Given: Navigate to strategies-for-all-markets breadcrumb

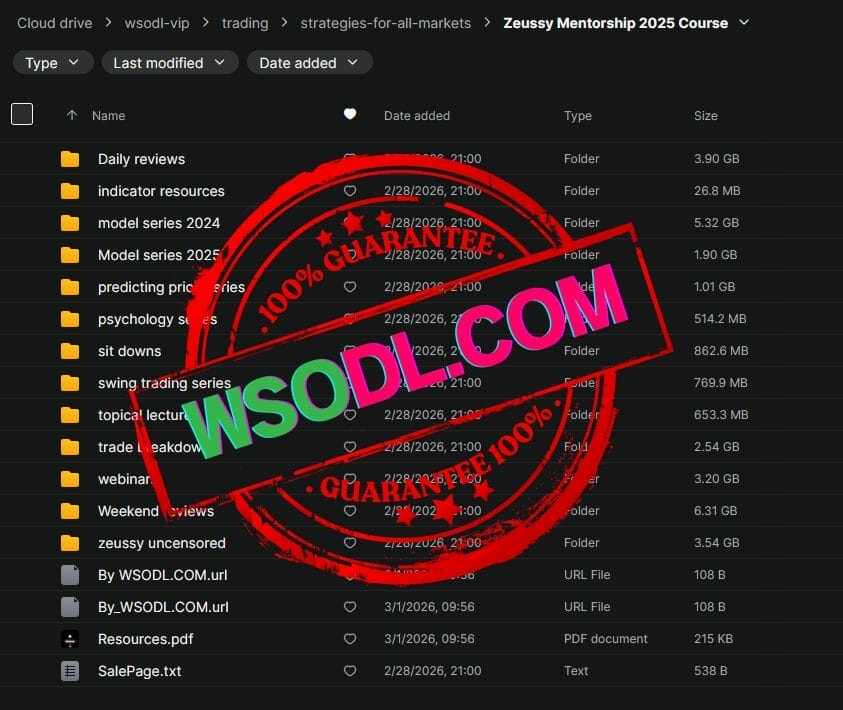Looking at the screenshot, I should click(386, 22).
